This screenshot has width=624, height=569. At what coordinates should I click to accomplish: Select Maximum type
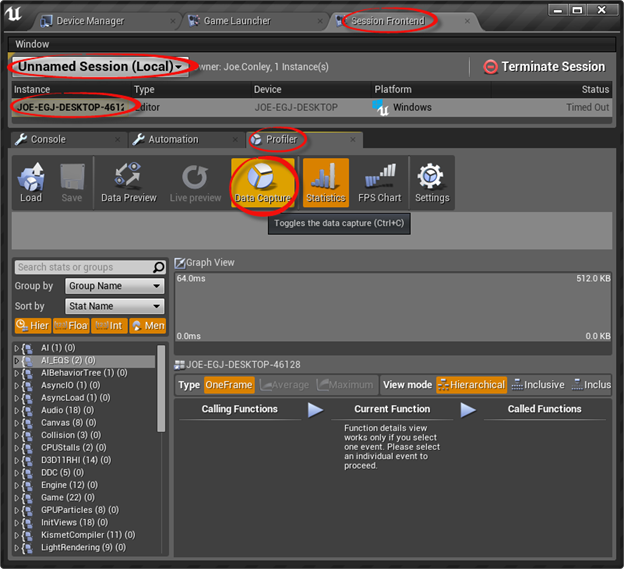tap(345, 385)
